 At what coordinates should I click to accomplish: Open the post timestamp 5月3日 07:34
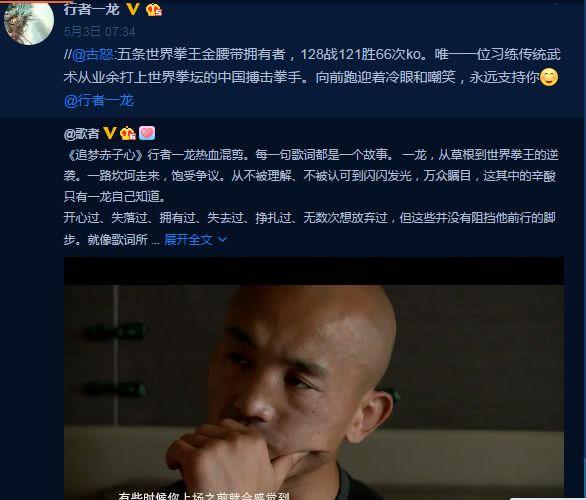click(99, 32)
